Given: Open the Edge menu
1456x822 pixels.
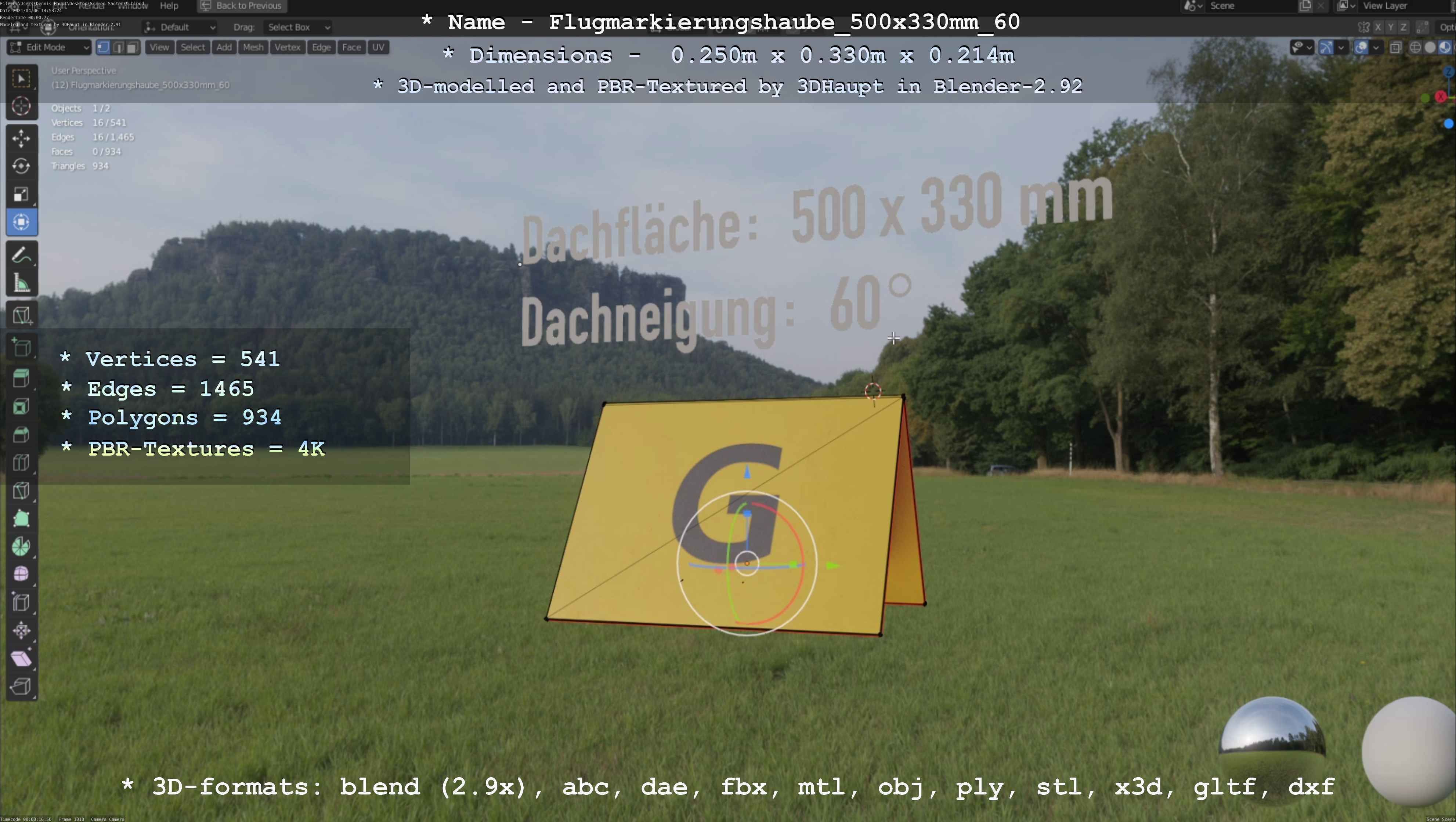Looking at the screenshot, I should point(321,47).
